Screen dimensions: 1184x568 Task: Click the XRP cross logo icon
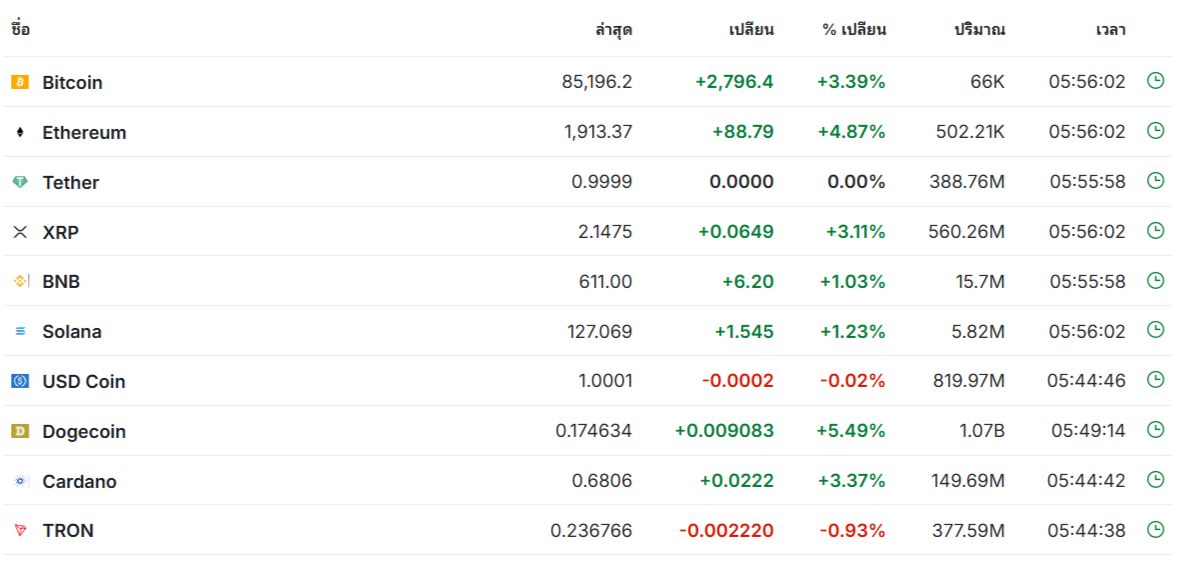[20, 232]
